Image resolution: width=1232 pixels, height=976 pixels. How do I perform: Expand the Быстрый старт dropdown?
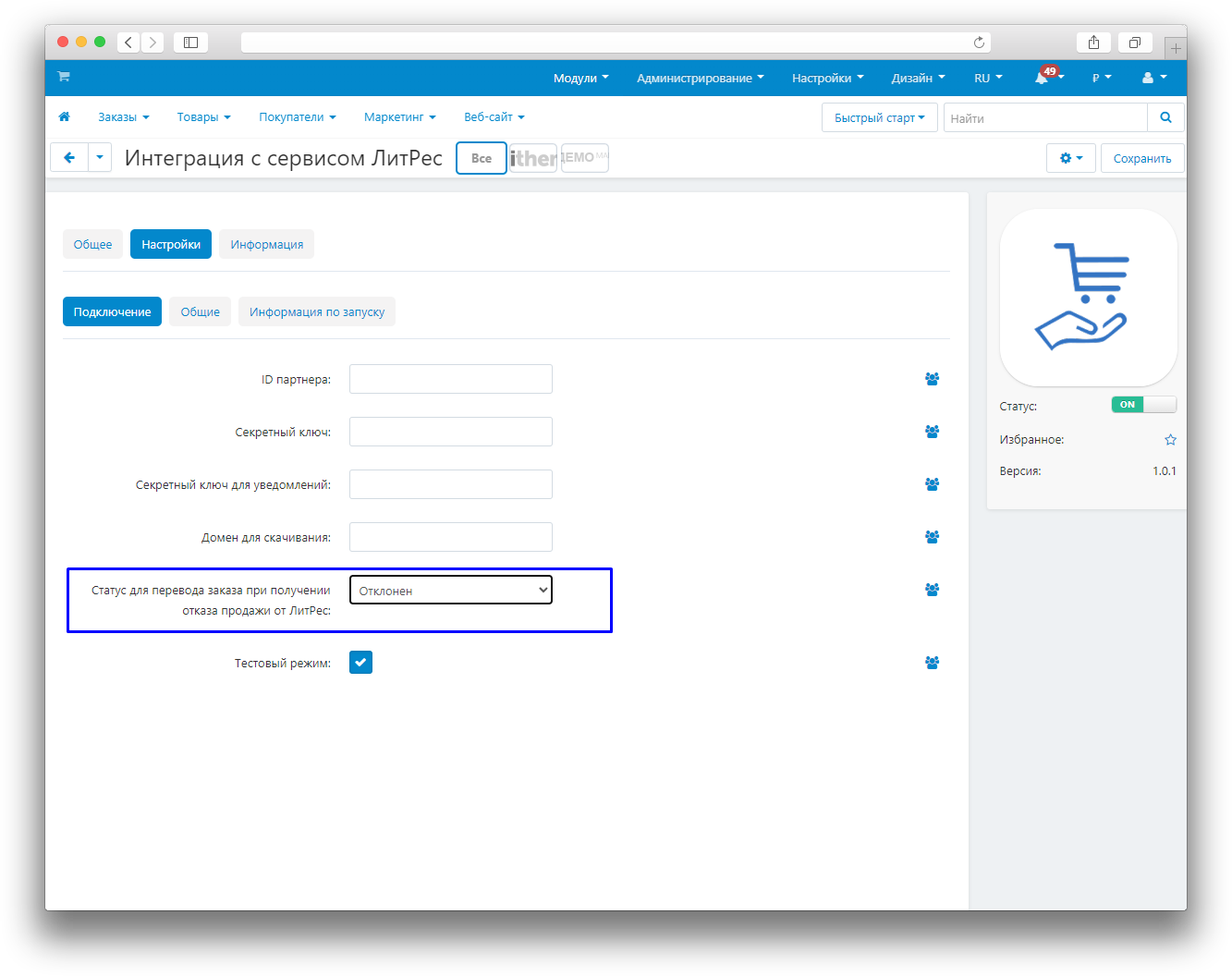(880, 117)
